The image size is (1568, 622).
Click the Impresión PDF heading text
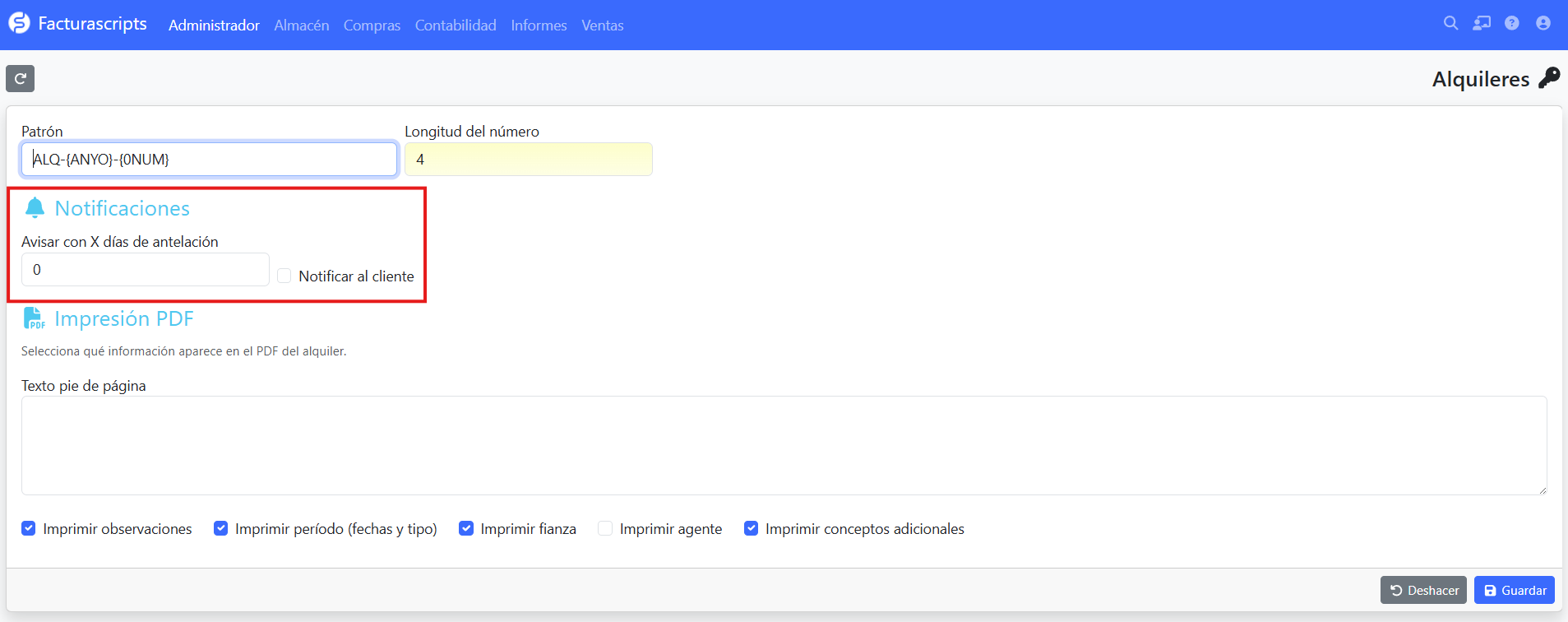124,318
